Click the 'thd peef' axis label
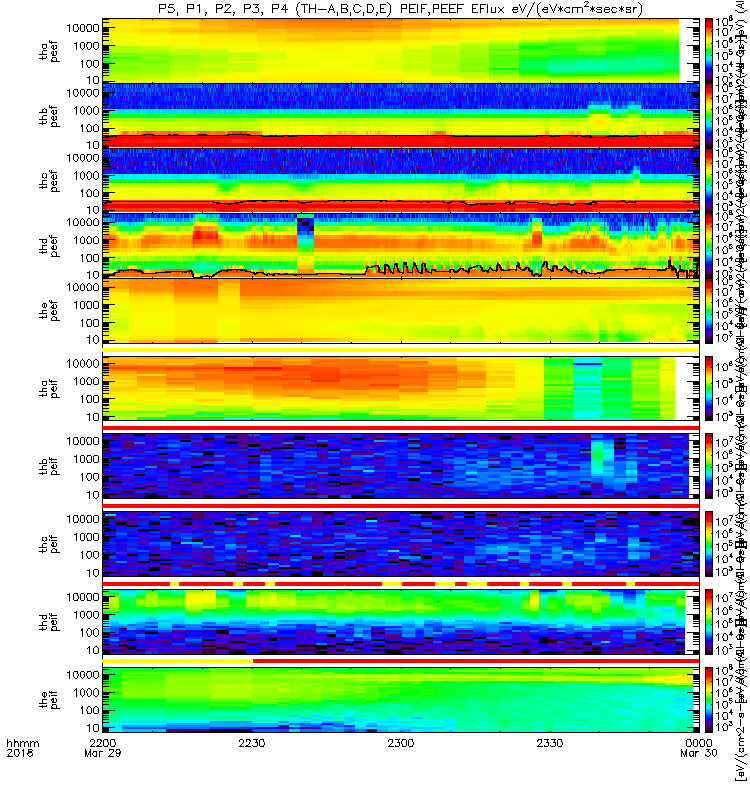The width and height of the screenshot is (750, 800). [x=49, y=245]
